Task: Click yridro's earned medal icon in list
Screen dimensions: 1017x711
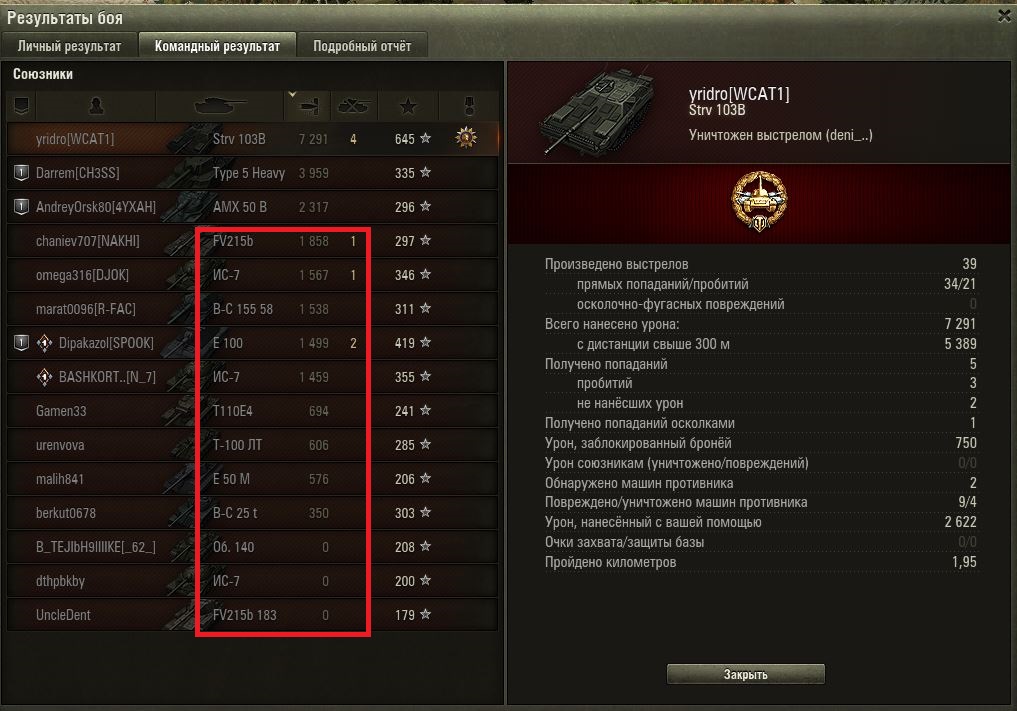Action: coord(466,138)
